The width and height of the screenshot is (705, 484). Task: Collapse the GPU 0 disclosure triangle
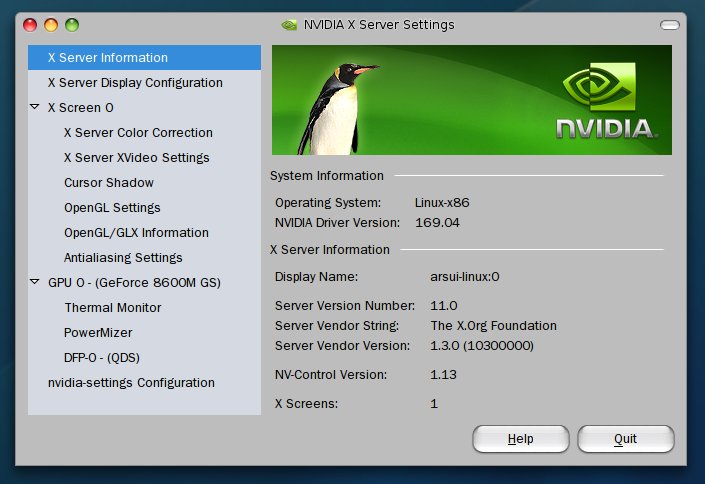35,282
